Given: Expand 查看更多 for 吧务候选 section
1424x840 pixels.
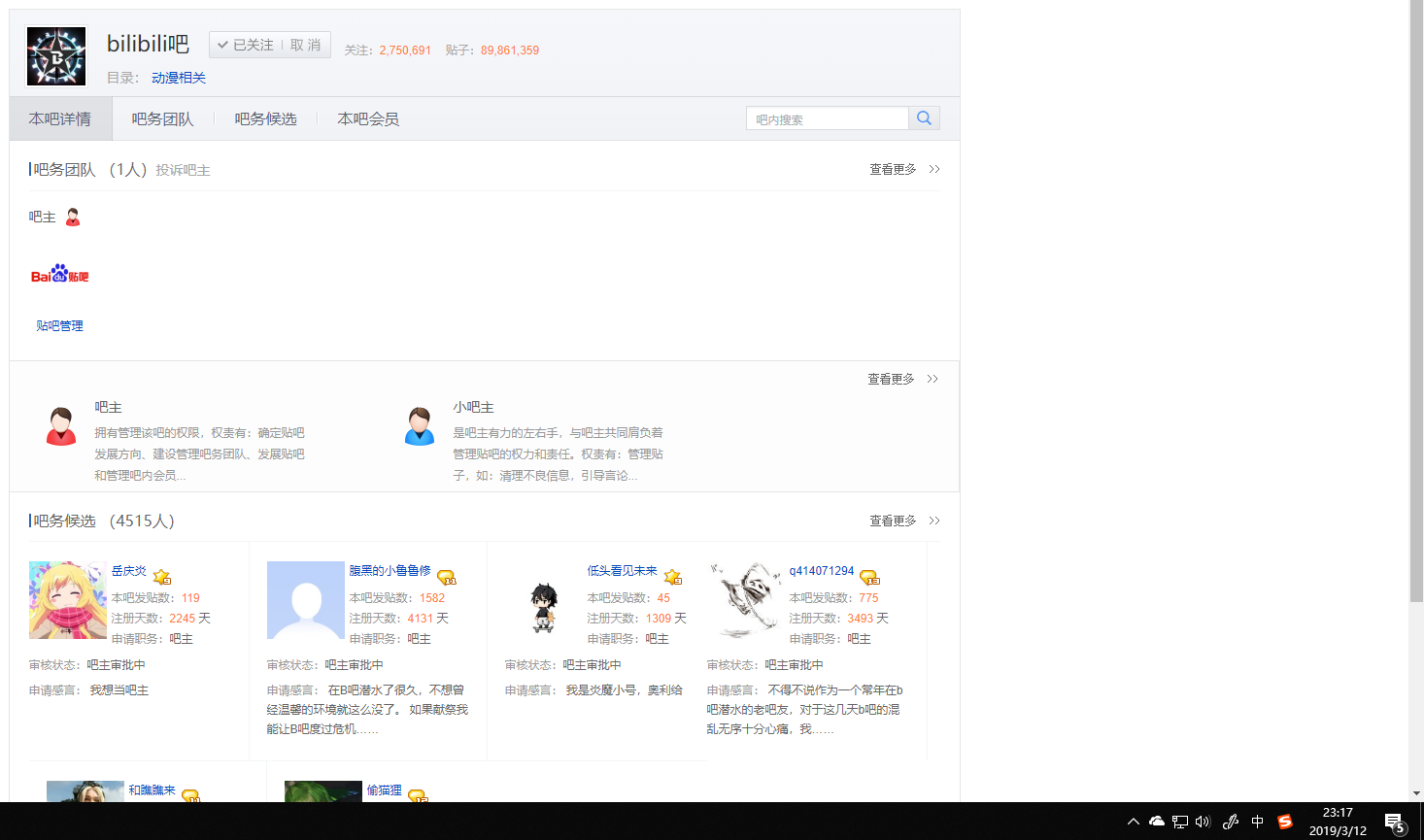Looking at the screenshot, I should [903, 521].
